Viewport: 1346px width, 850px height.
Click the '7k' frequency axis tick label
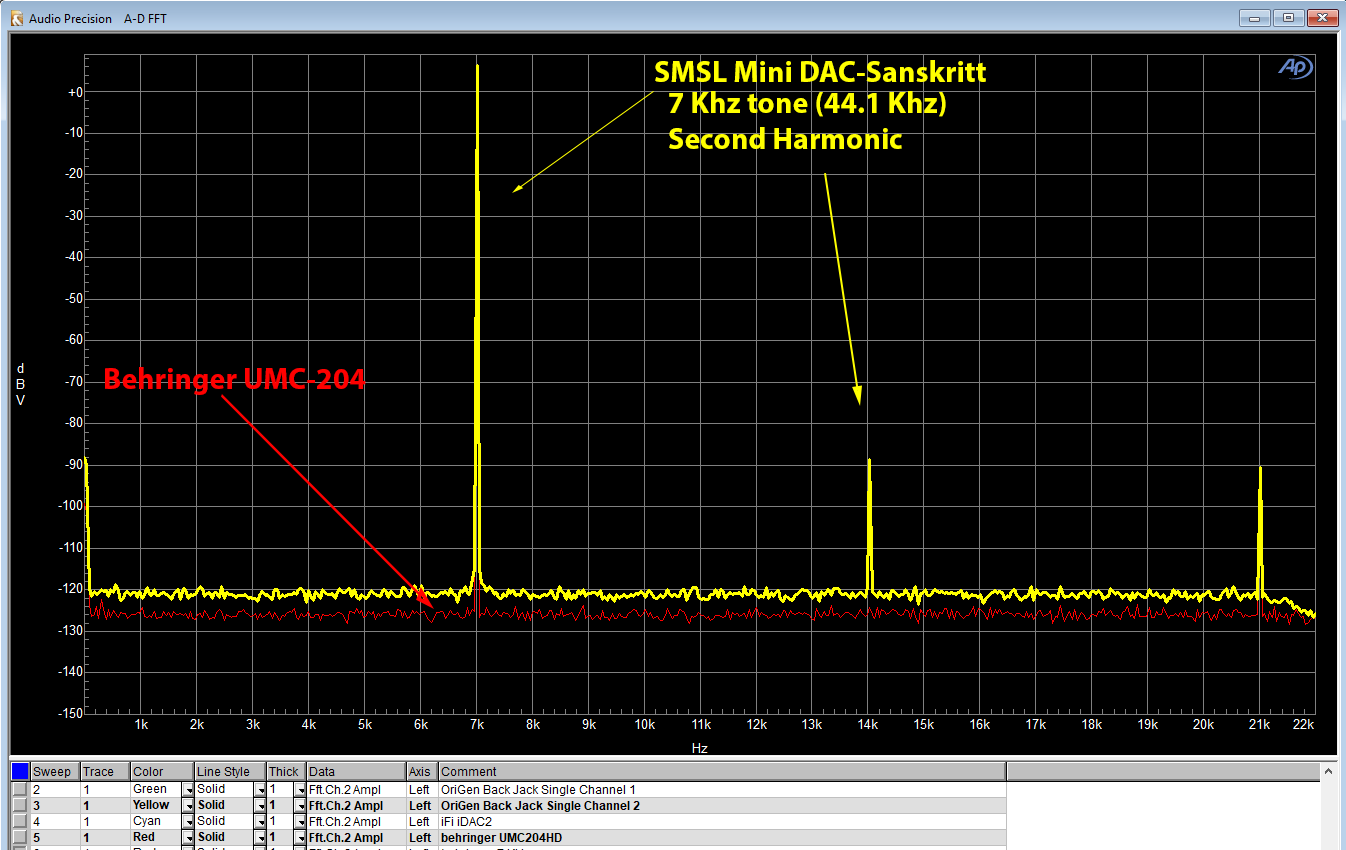(x=478, y=724)
